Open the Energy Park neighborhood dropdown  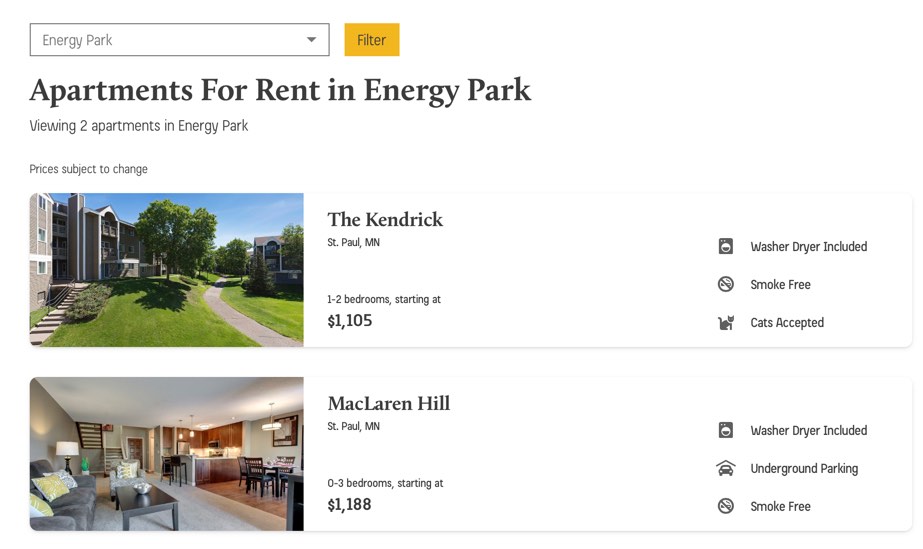[x=180, y=40]
